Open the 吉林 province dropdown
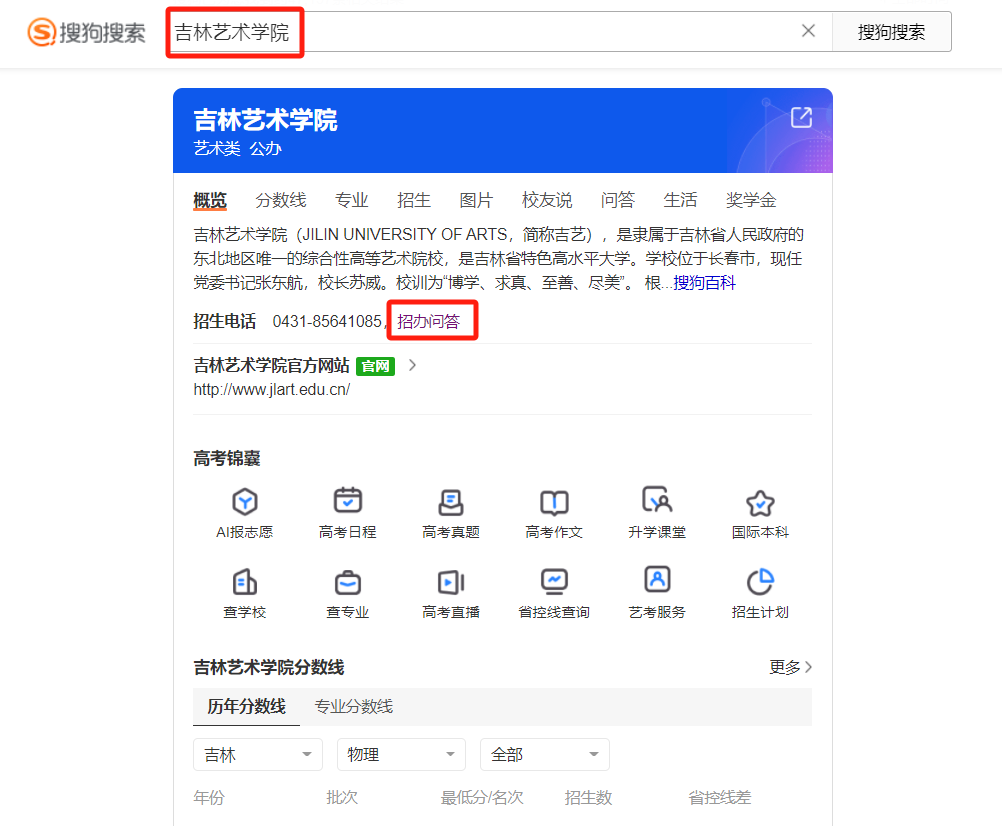 (258, 754)
